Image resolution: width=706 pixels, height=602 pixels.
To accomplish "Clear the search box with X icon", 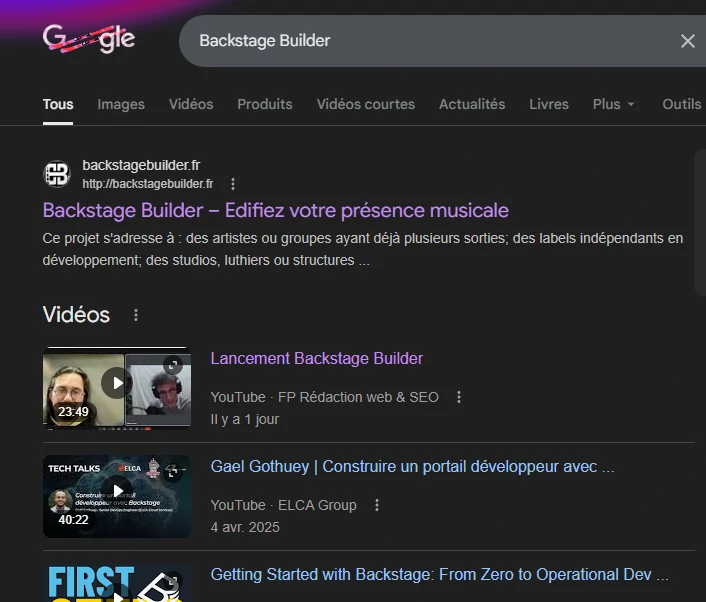I will tap(687, 41).
